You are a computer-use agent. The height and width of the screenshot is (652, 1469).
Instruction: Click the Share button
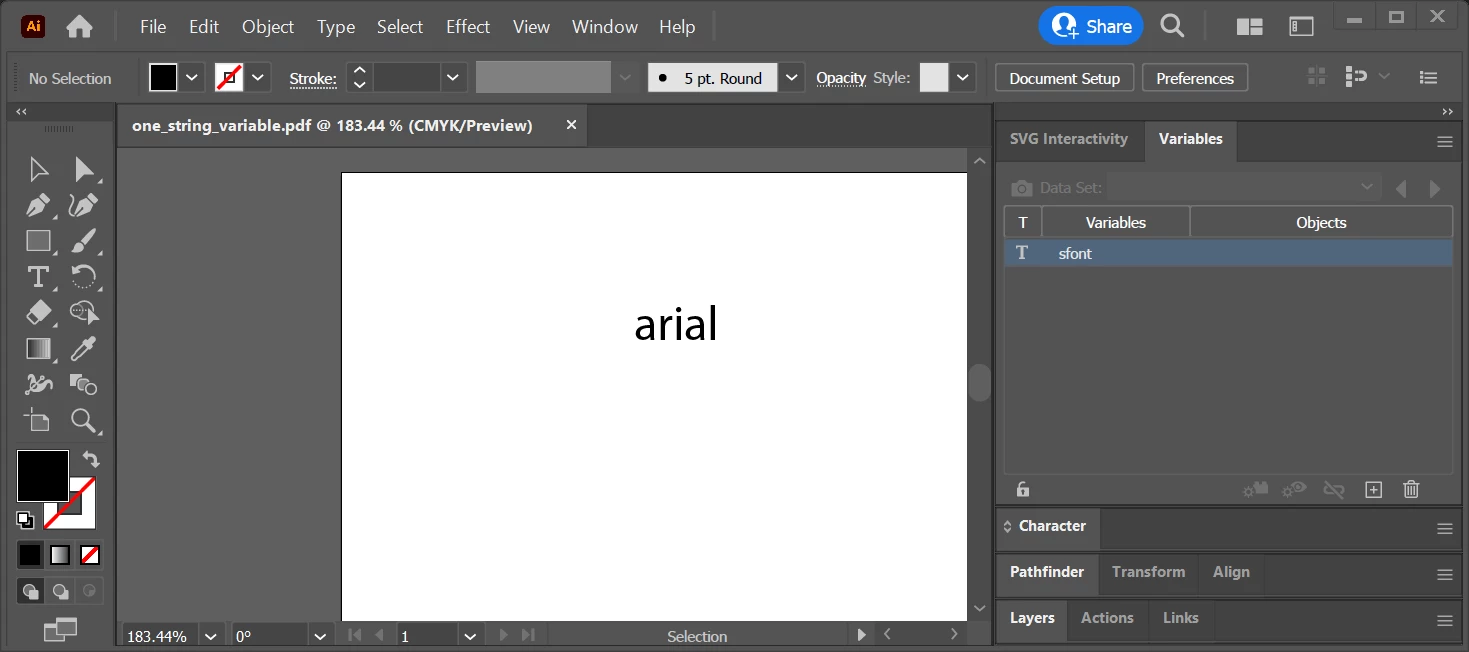point(1091,26)
